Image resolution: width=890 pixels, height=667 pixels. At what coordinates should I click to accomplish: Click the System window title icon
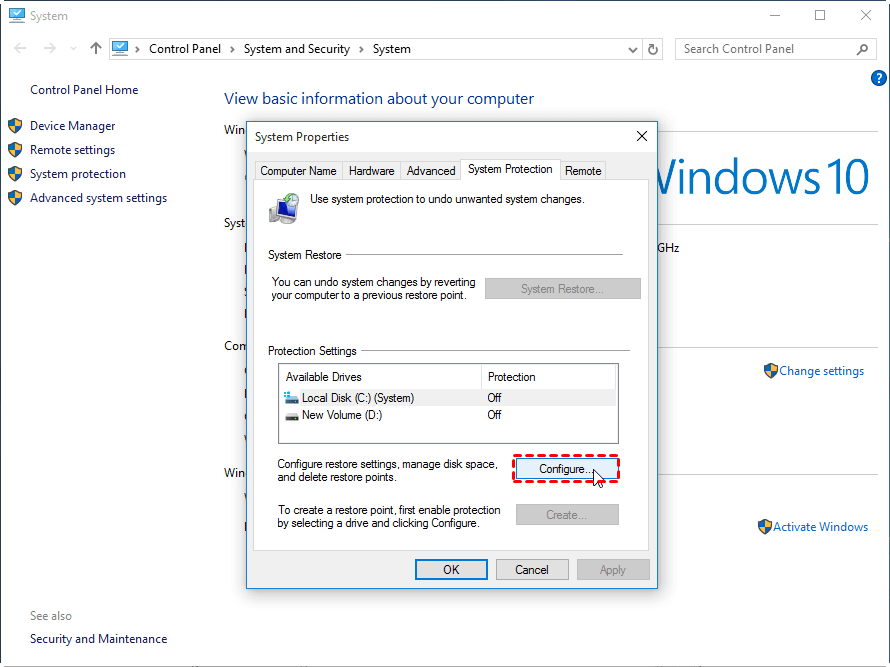click(17, 15)
